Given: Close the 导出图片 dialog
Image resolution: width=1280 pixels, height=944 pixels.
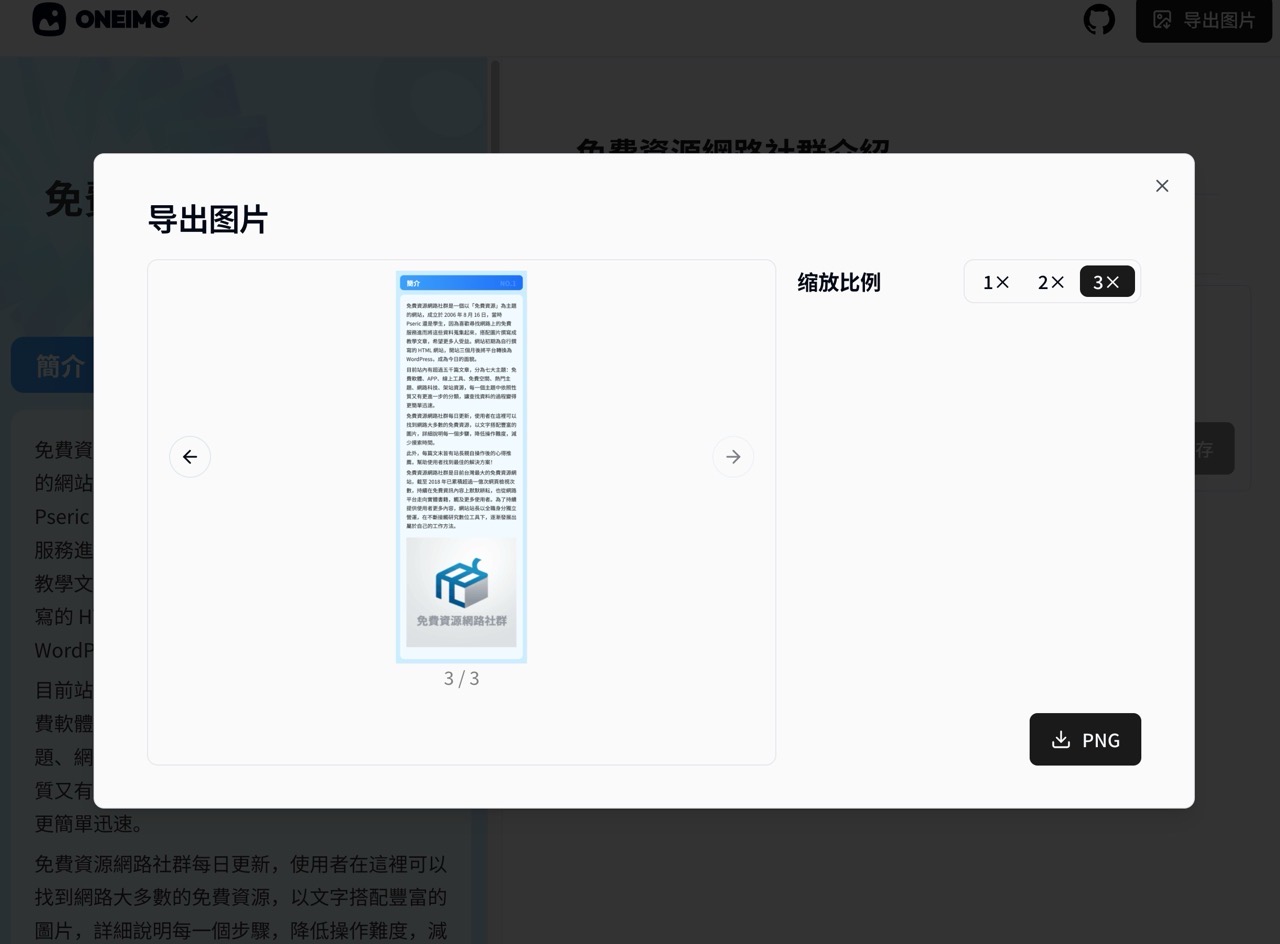Looking at the screenshot, I should click(x=1162, y=186).
